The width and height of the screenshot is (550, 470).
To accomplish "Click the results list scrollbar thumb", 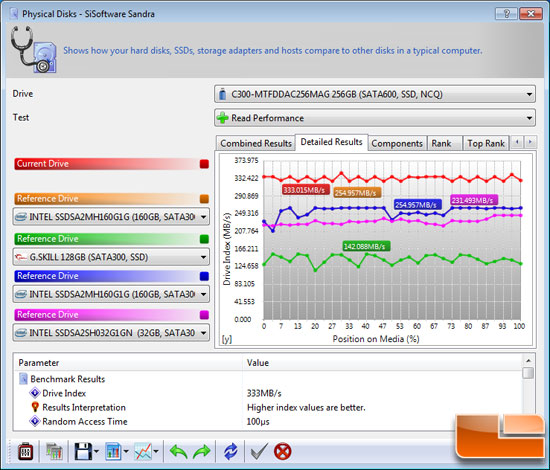I will pyautogui.click(x=528, y=372).
